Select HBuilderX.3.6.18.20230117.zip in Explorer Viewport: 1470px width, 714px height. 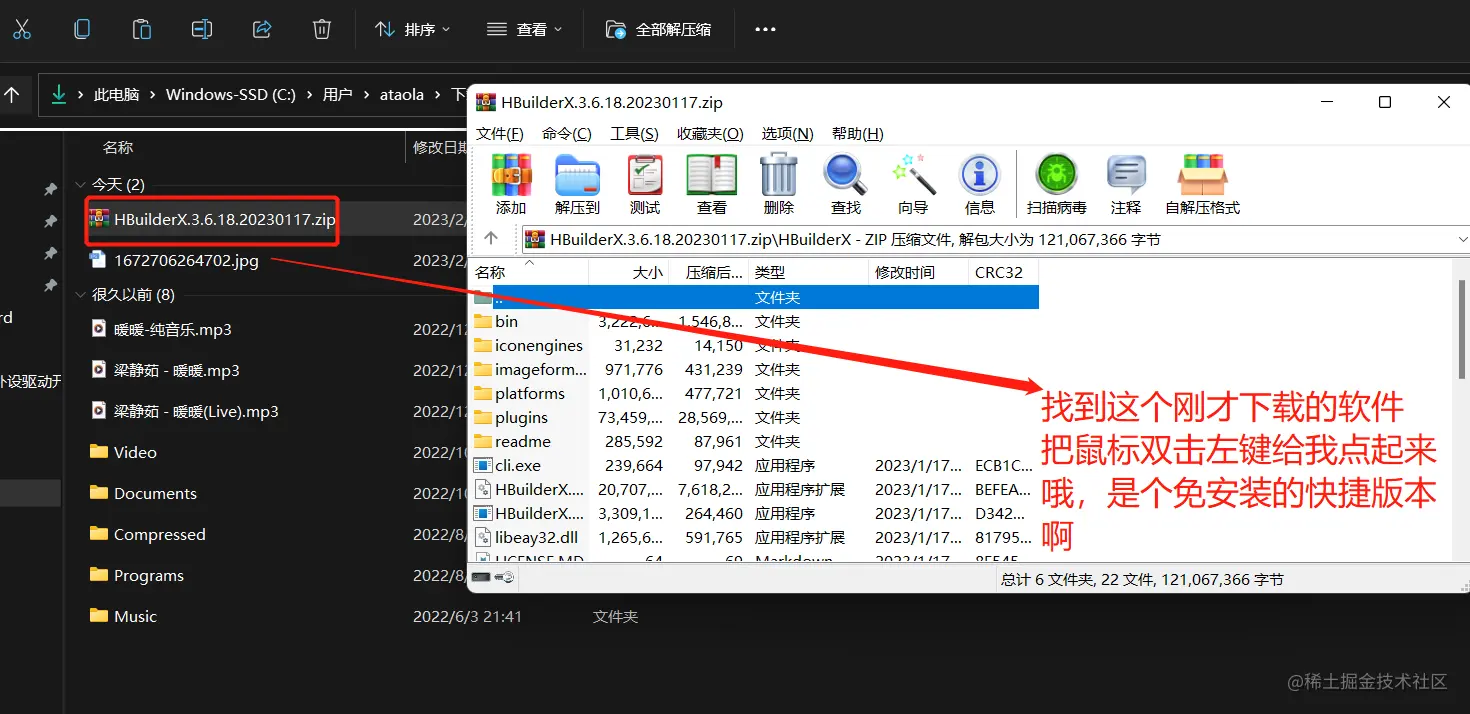pyautogui.click(x=212, y=219)
